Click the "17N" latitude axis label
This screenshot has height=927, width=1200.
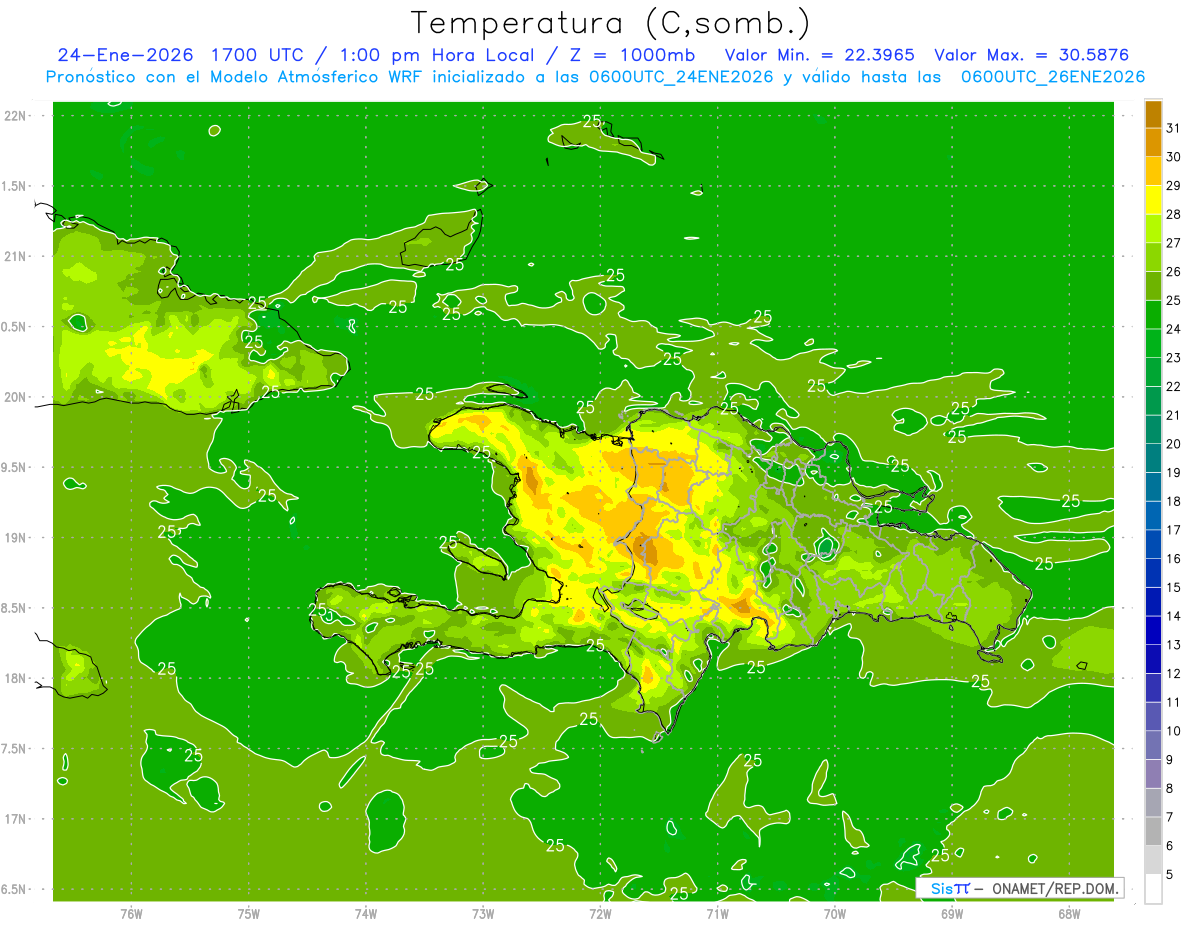[x=16, y=819]
